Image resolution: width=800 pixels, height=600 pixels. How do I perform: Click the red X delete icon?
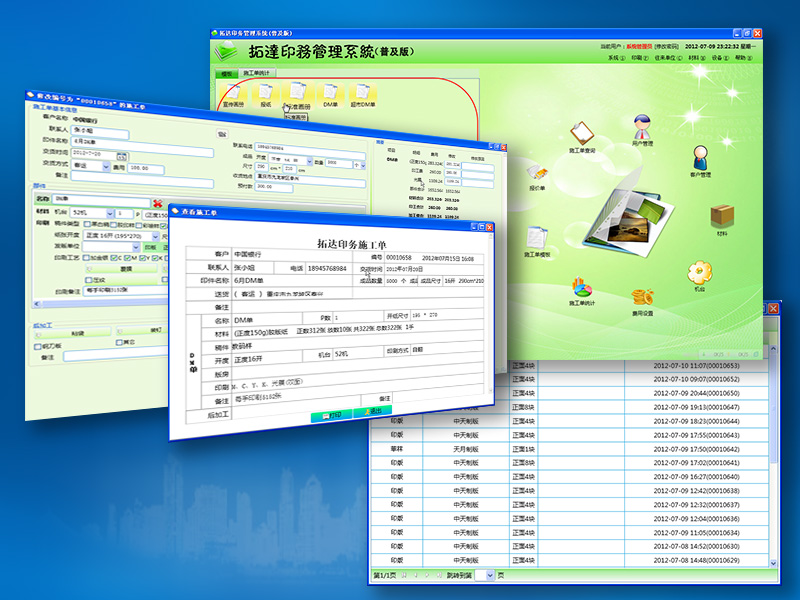[x=158, y=201]
